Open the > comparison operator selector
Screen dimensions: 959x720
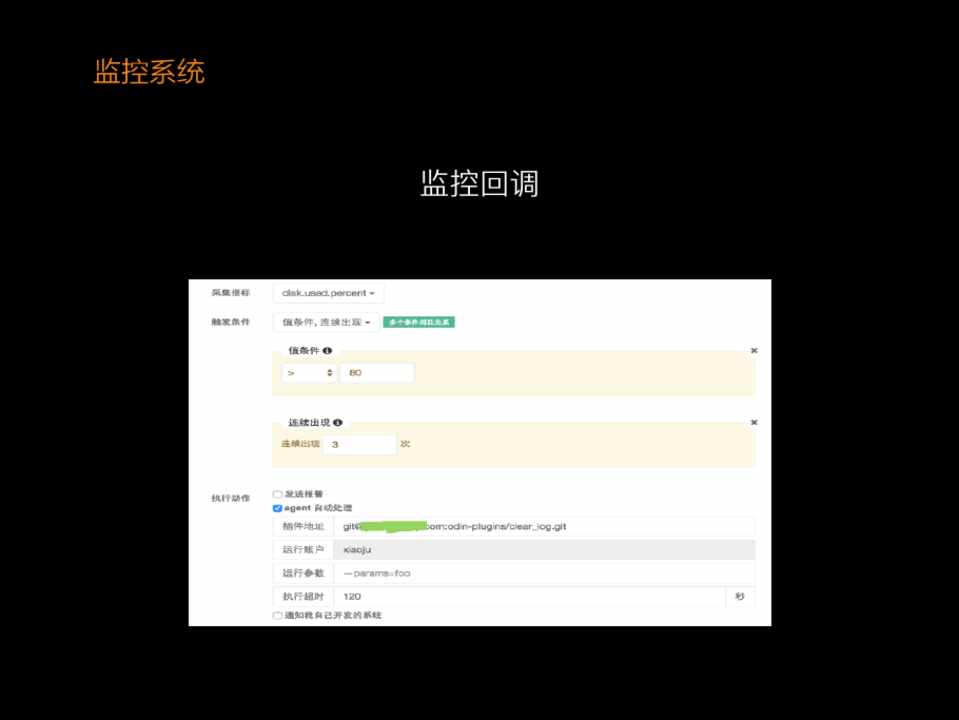tap(309, 373)
